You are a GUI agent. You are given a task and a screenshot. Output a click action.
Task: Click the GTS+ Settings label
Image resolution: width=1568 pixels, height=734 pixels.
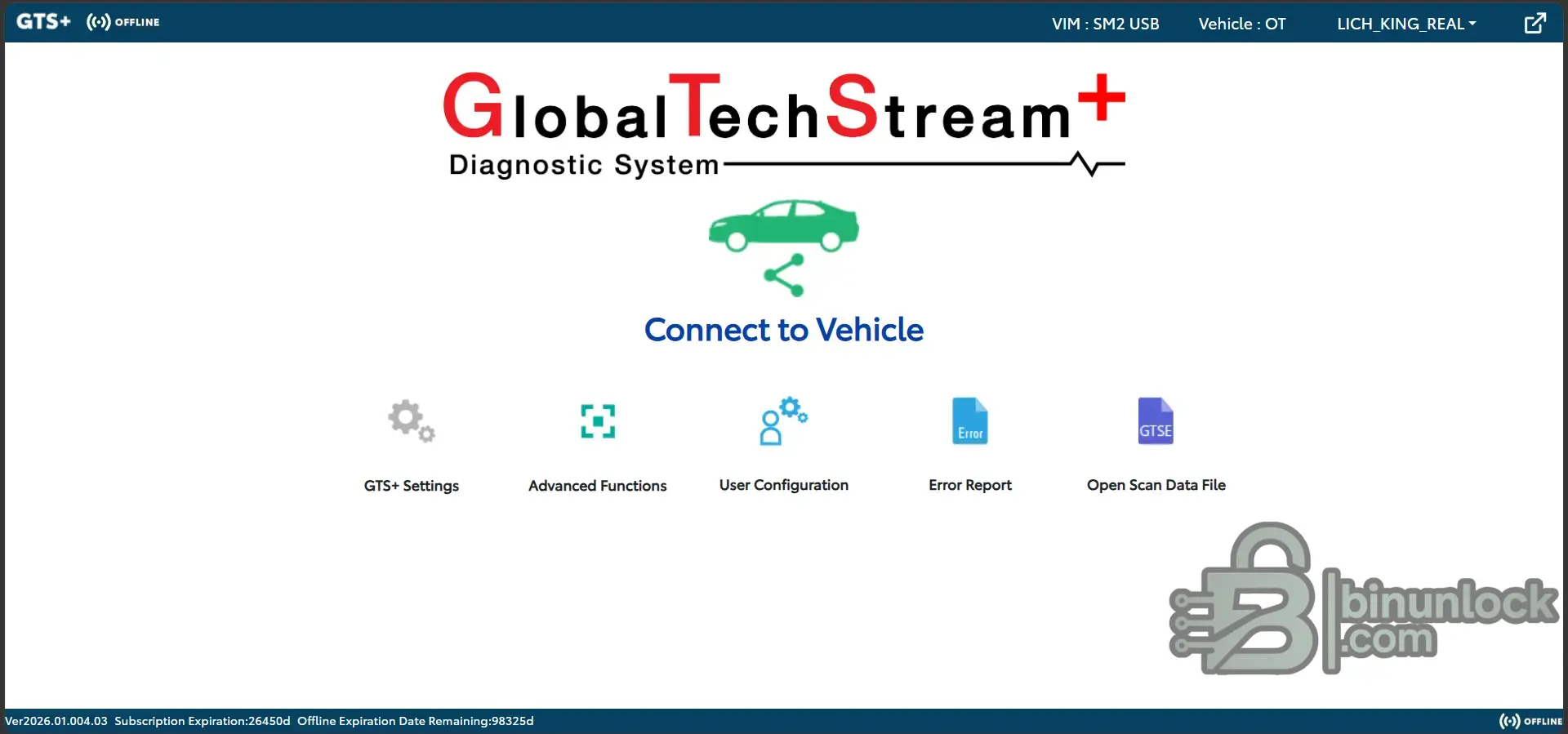tap(412, 486)
